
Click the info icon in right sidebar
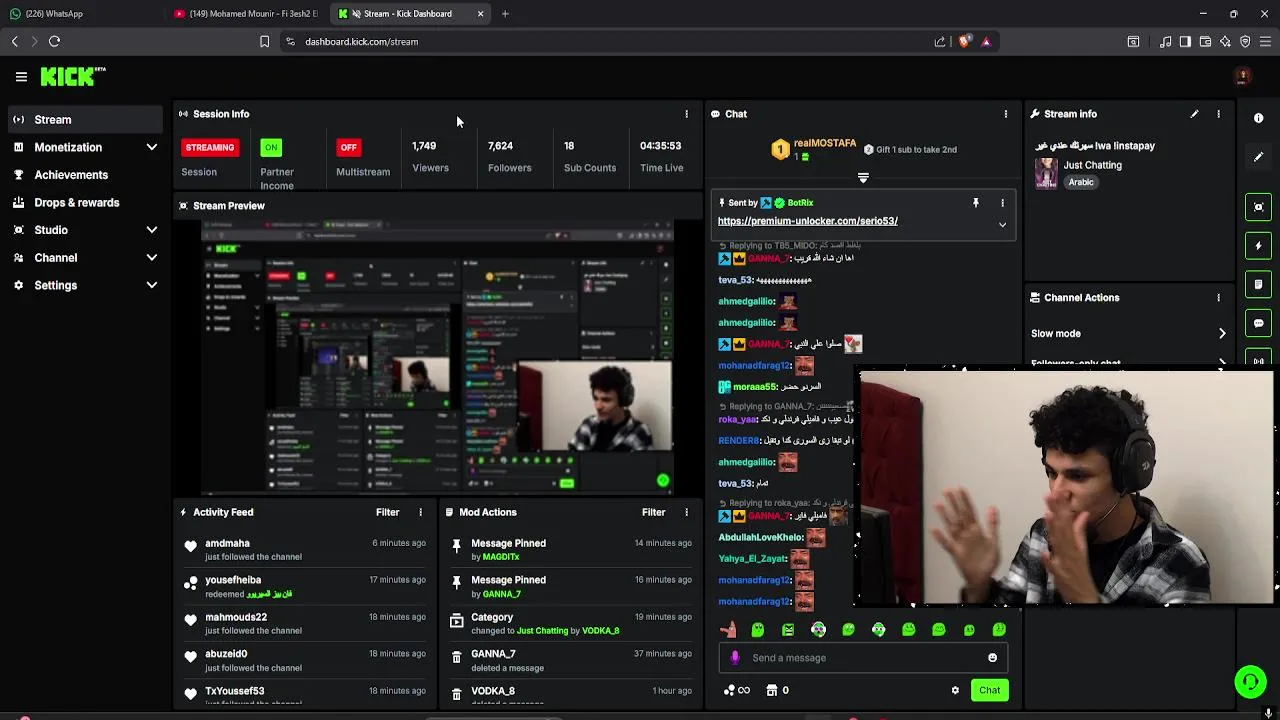(1259, 118)
